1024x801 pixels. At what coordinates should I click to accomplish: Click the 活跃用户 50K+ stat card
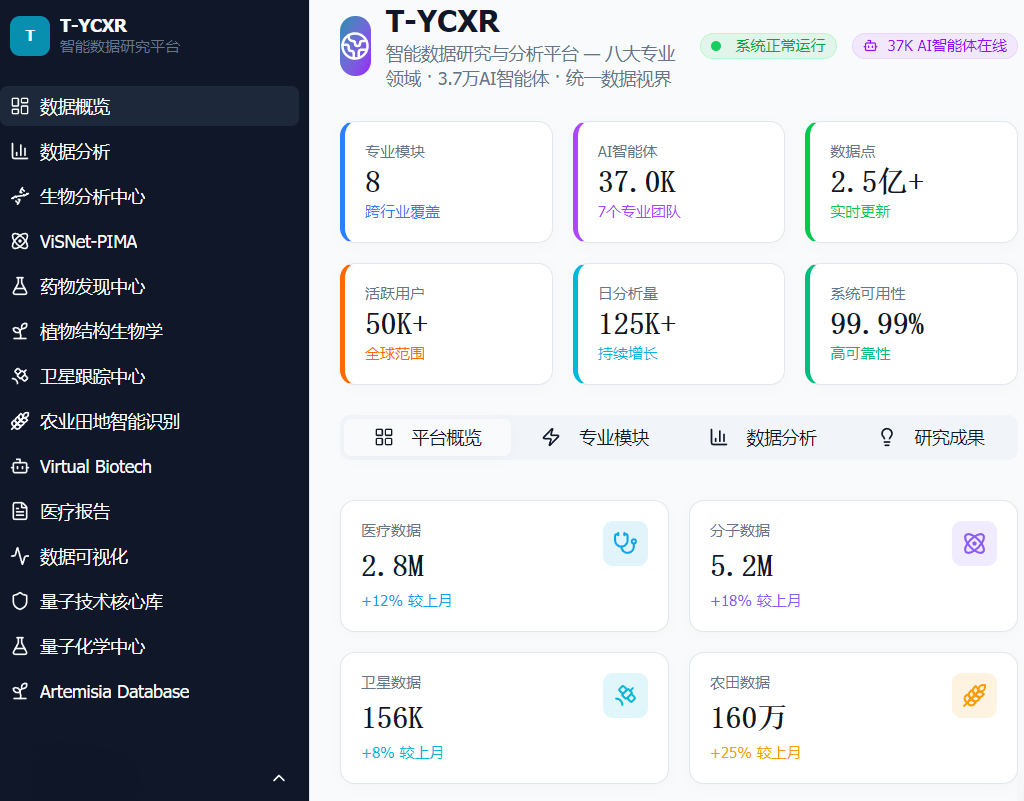click(446, 324)
